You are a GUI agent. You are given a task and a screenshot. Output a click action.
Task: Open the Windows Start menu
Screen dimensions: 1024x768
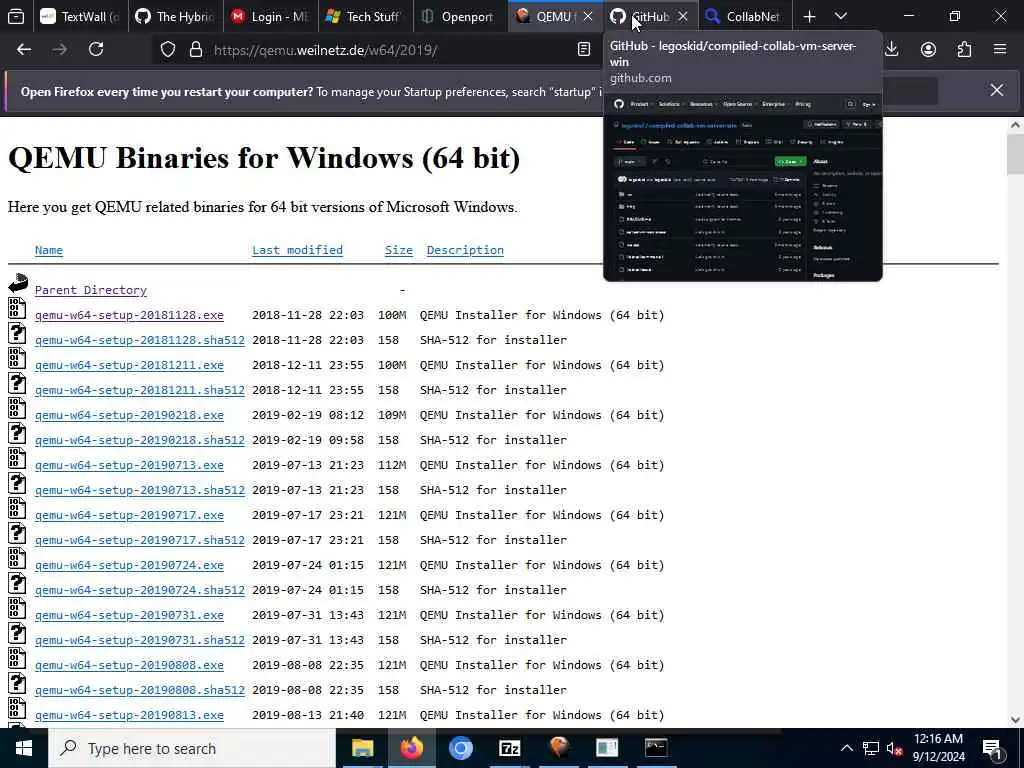[x=24, y=748]
